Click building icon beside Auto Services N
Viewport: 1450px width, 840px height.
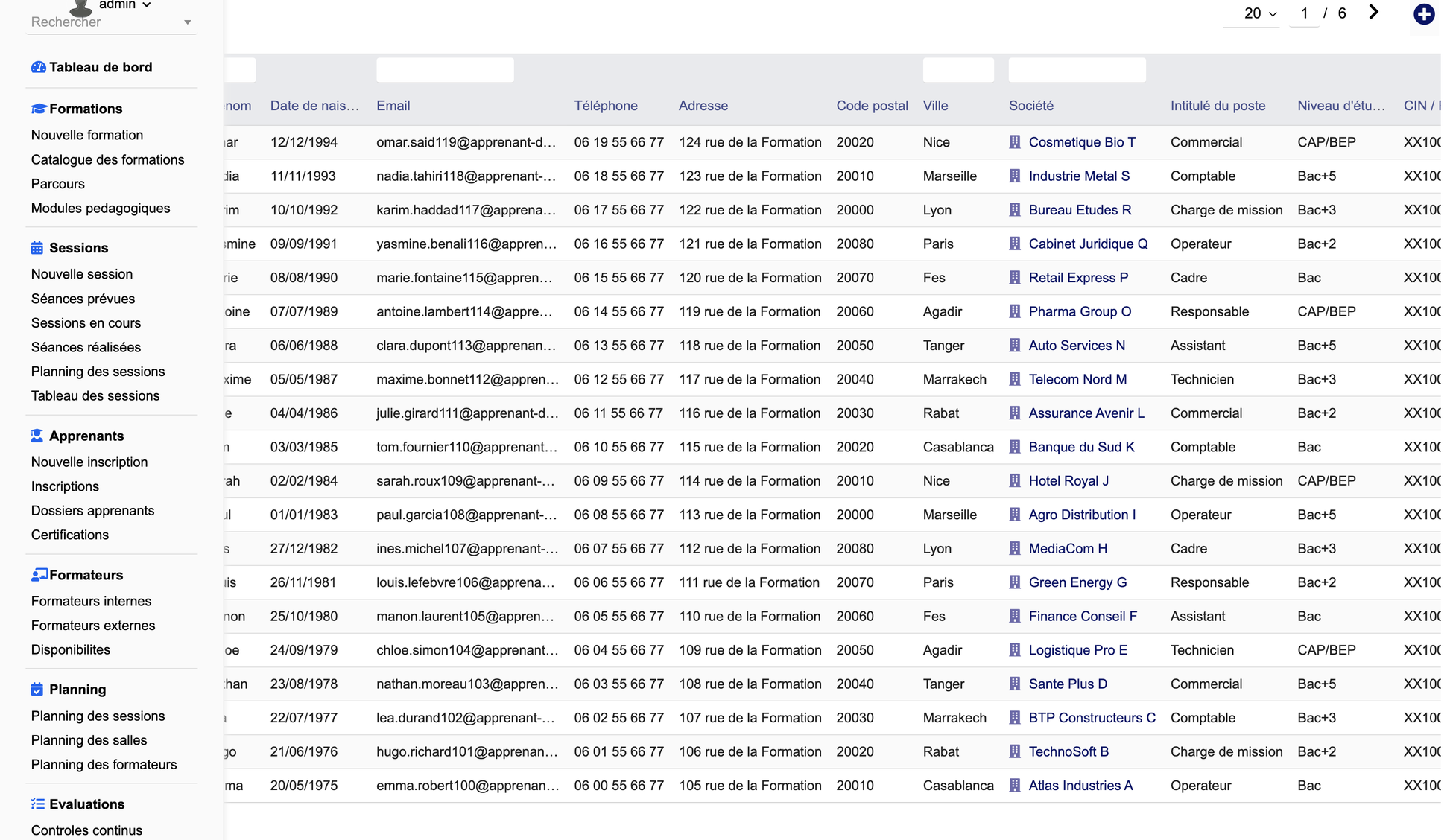click(x=1015, y=346)
